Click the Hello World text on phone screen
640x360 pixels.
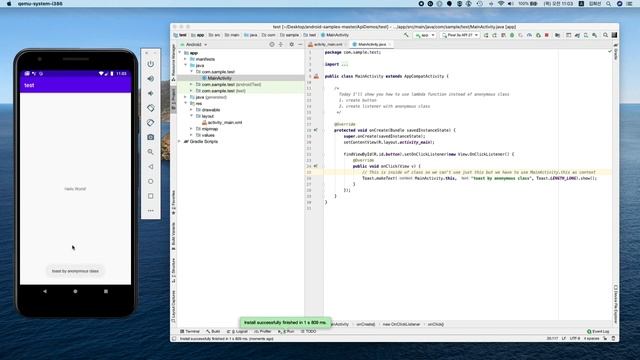tap(75, 189)
